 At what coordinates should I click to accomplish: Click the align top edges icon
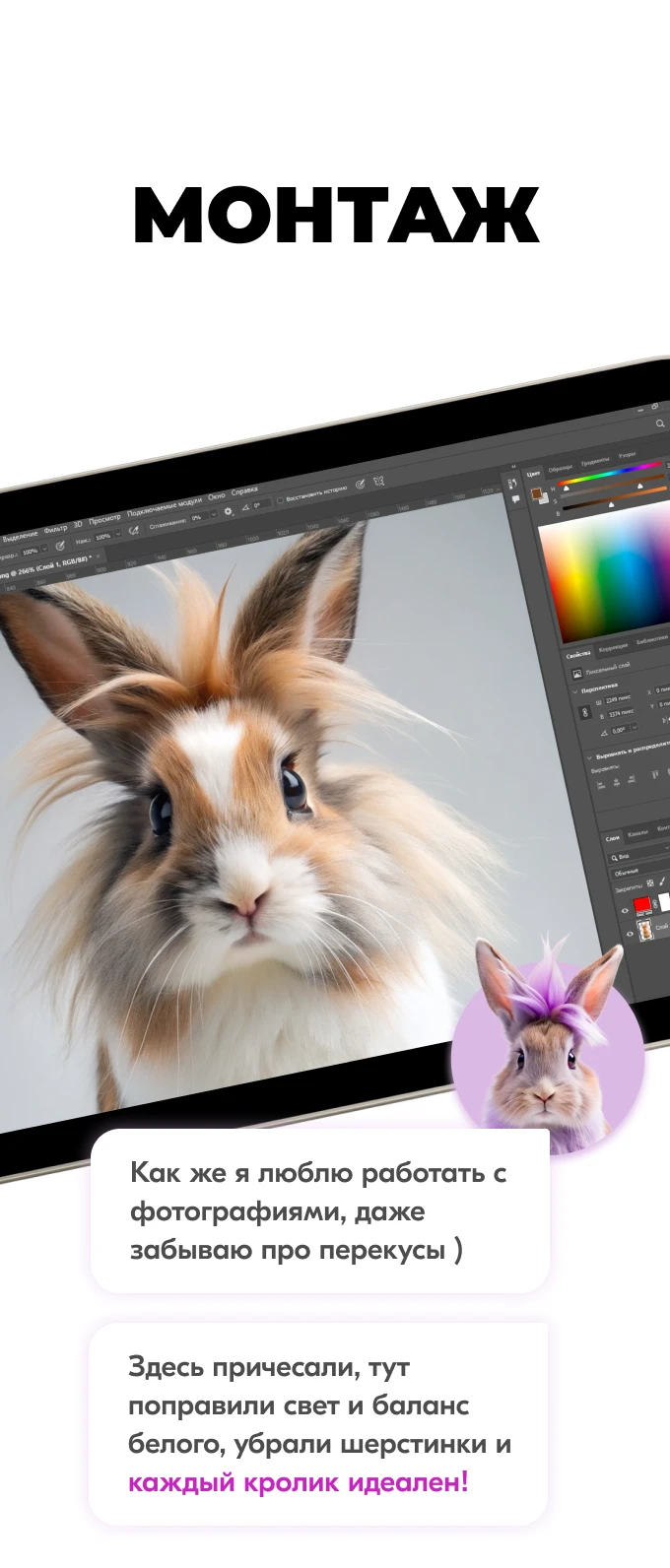tap(655, 774)
